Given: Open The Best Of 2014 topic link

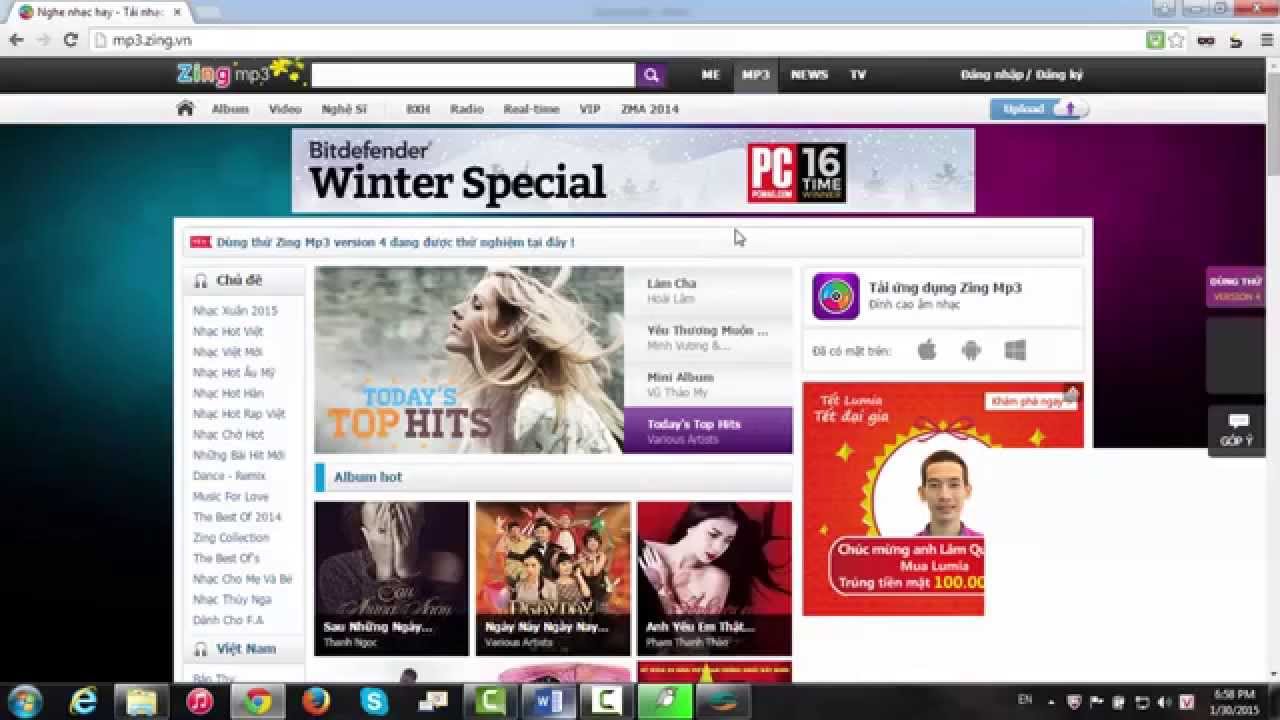Looking at the screenshot, I should 237,517.
